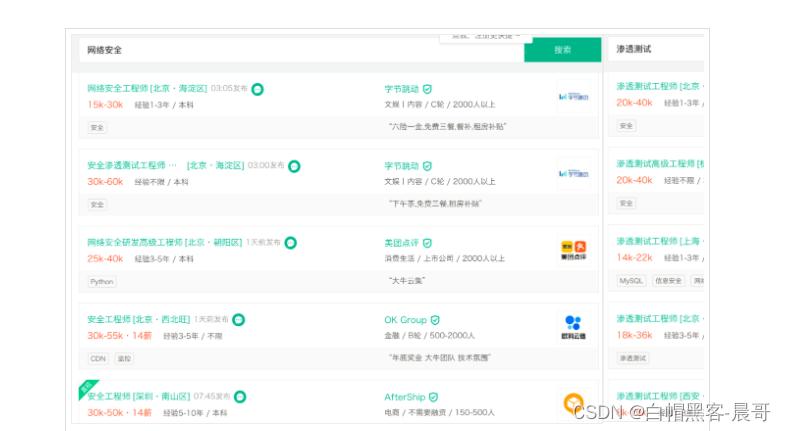786x431 pixels.
Task: Click text 大牛云集
Action: (407, 281)
